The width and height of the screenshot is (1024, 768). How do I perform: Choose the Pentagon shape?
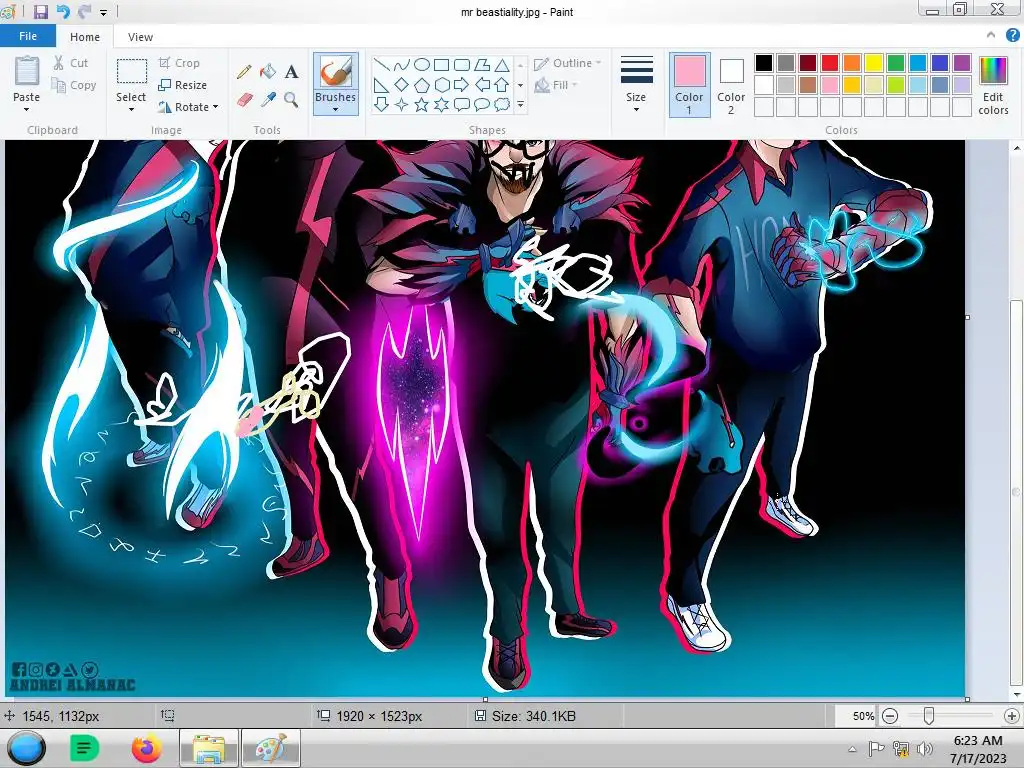422,84
